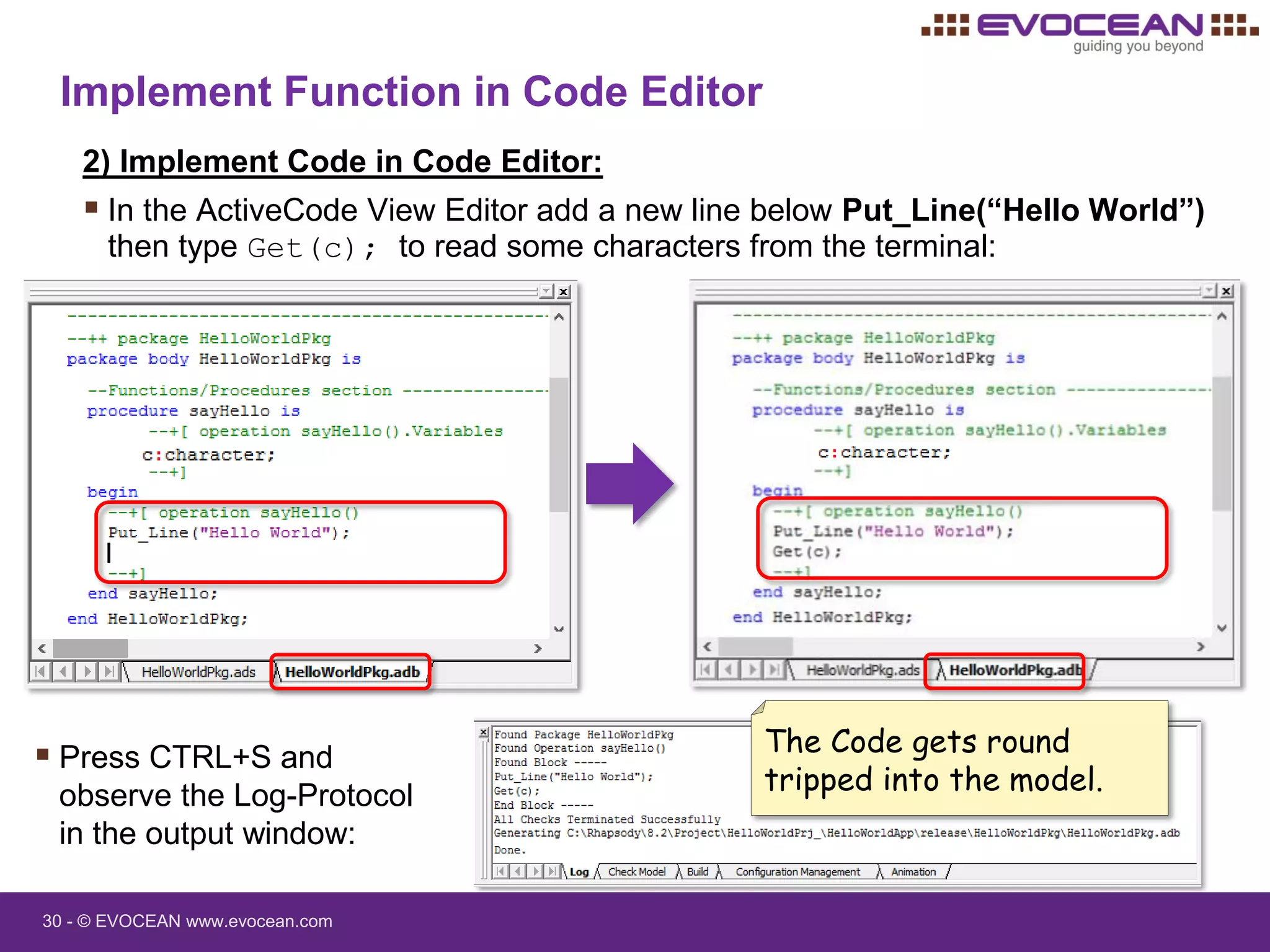
Task: Open HelloWorldPkg.ads tab in left editor
Action: pyautogui.click(x=198, y=672)
